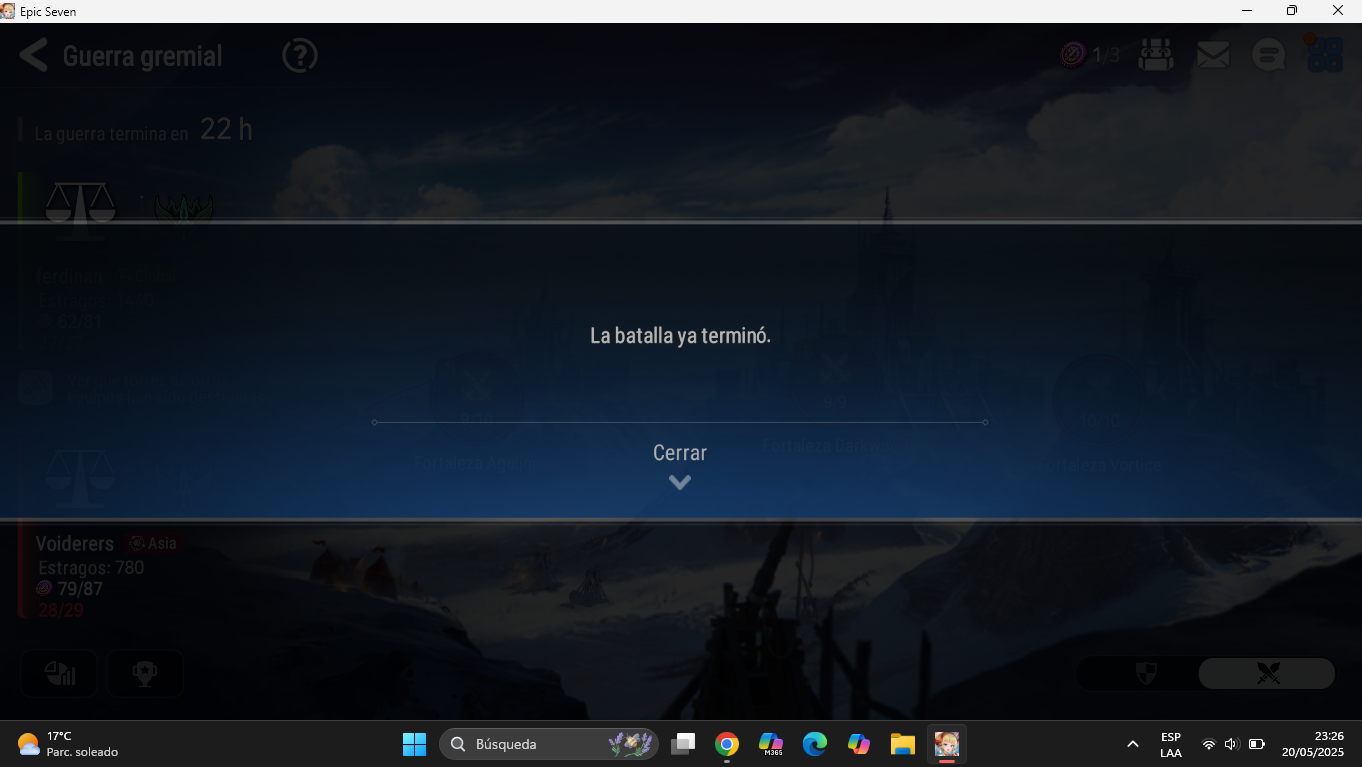The image size is (1362, 767).
Task: Open Google Chrome from the taskbar
Action: [727, 744]
